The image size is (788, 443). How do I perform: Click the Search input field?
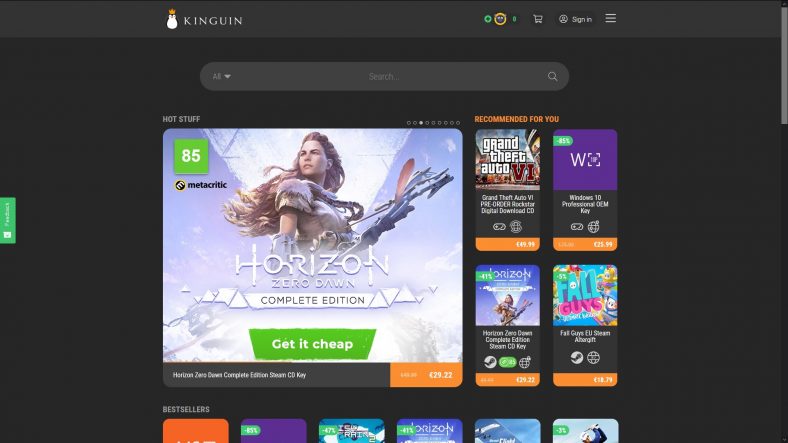384,76
